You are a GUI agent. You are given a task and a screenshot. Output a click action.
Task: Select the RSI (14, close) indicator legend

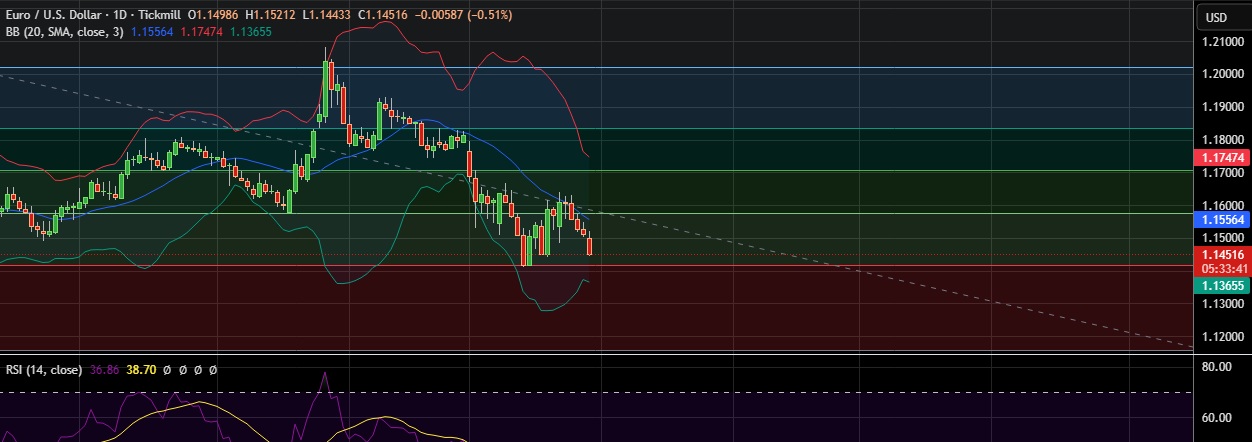pyautogui.click(x=44, y=370)
